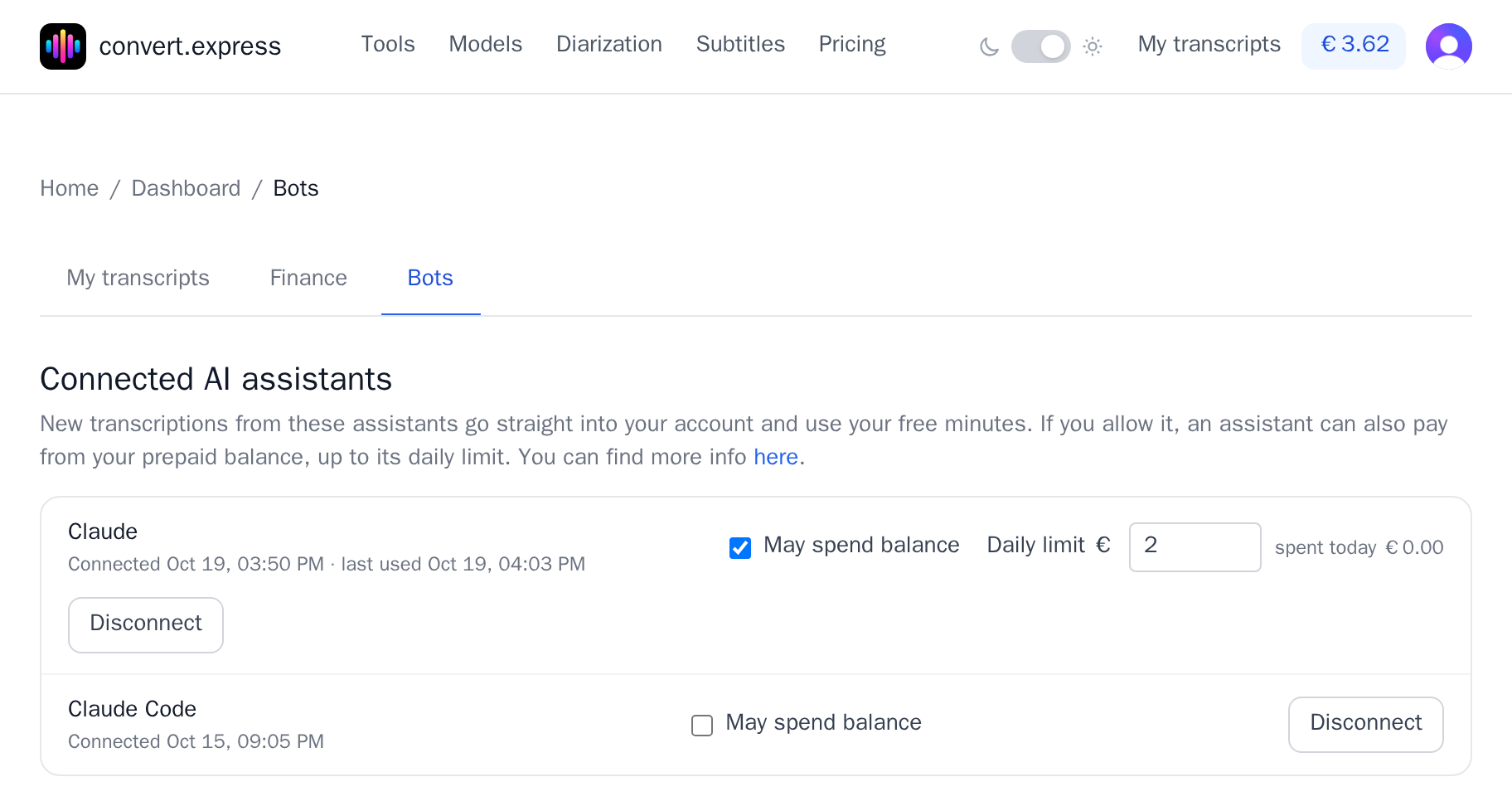Click the moon dark mode icon
This screenshot has width=1512, height=806.
(x=989, y=46)
